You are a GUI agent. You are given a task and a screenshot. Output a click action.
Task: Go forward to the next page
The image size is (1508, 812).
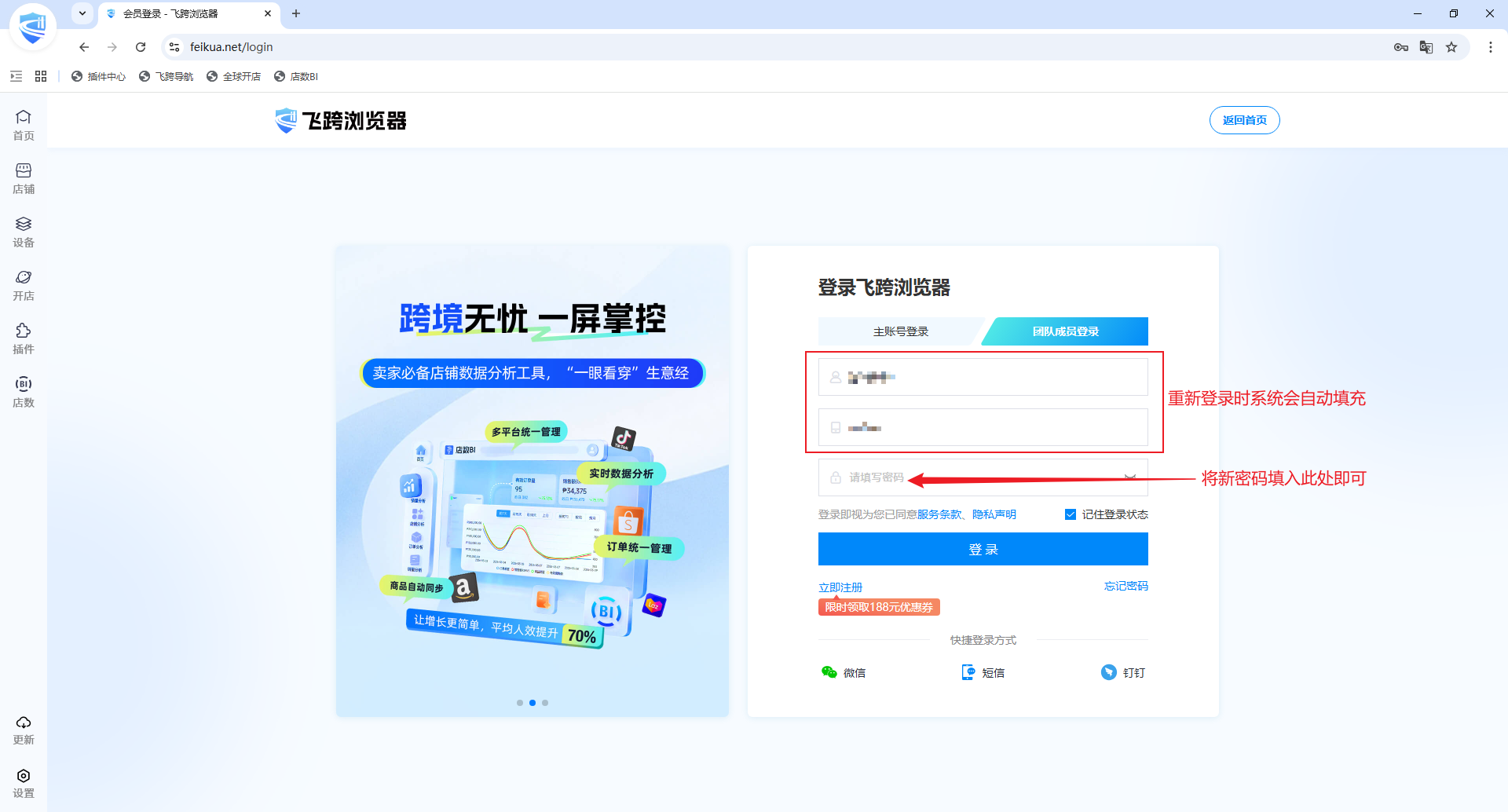click(x=112, y=47)
